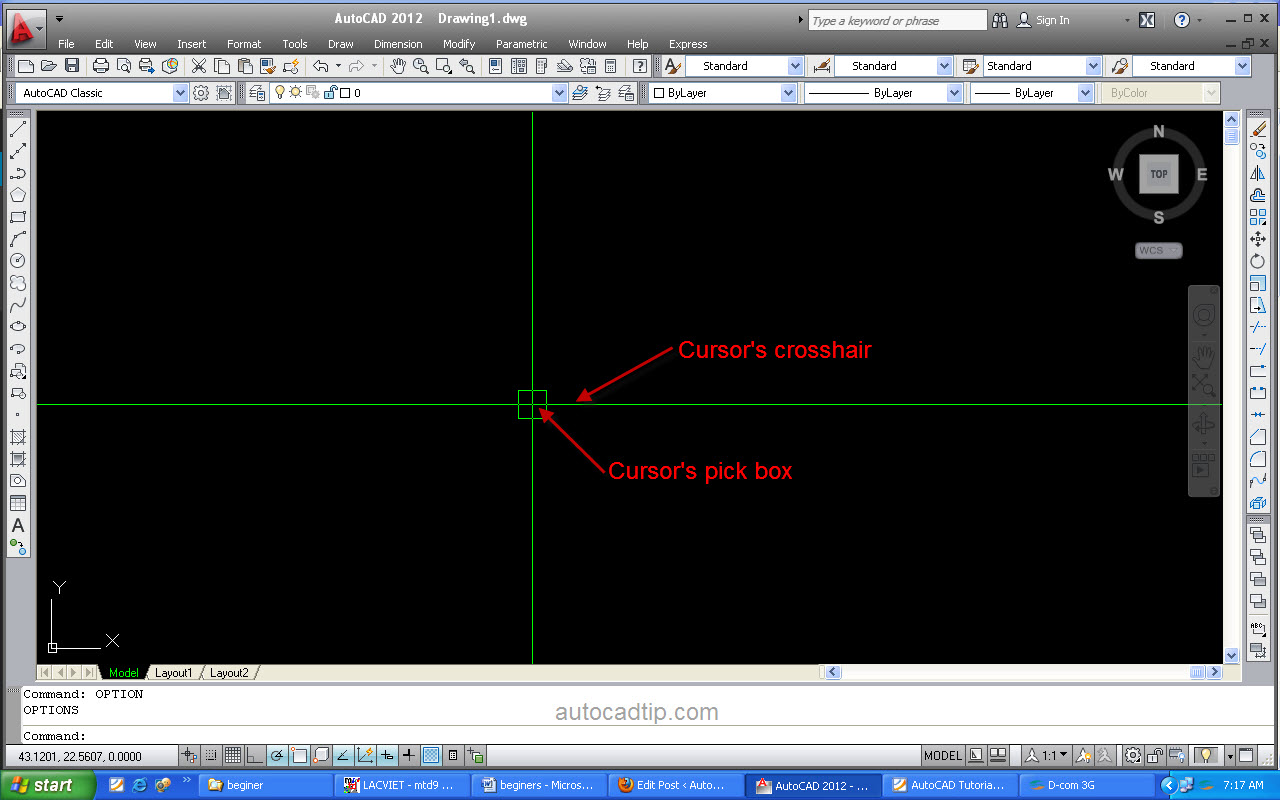Select the Move tool in Modify toolbar

tap(1258, 239)
